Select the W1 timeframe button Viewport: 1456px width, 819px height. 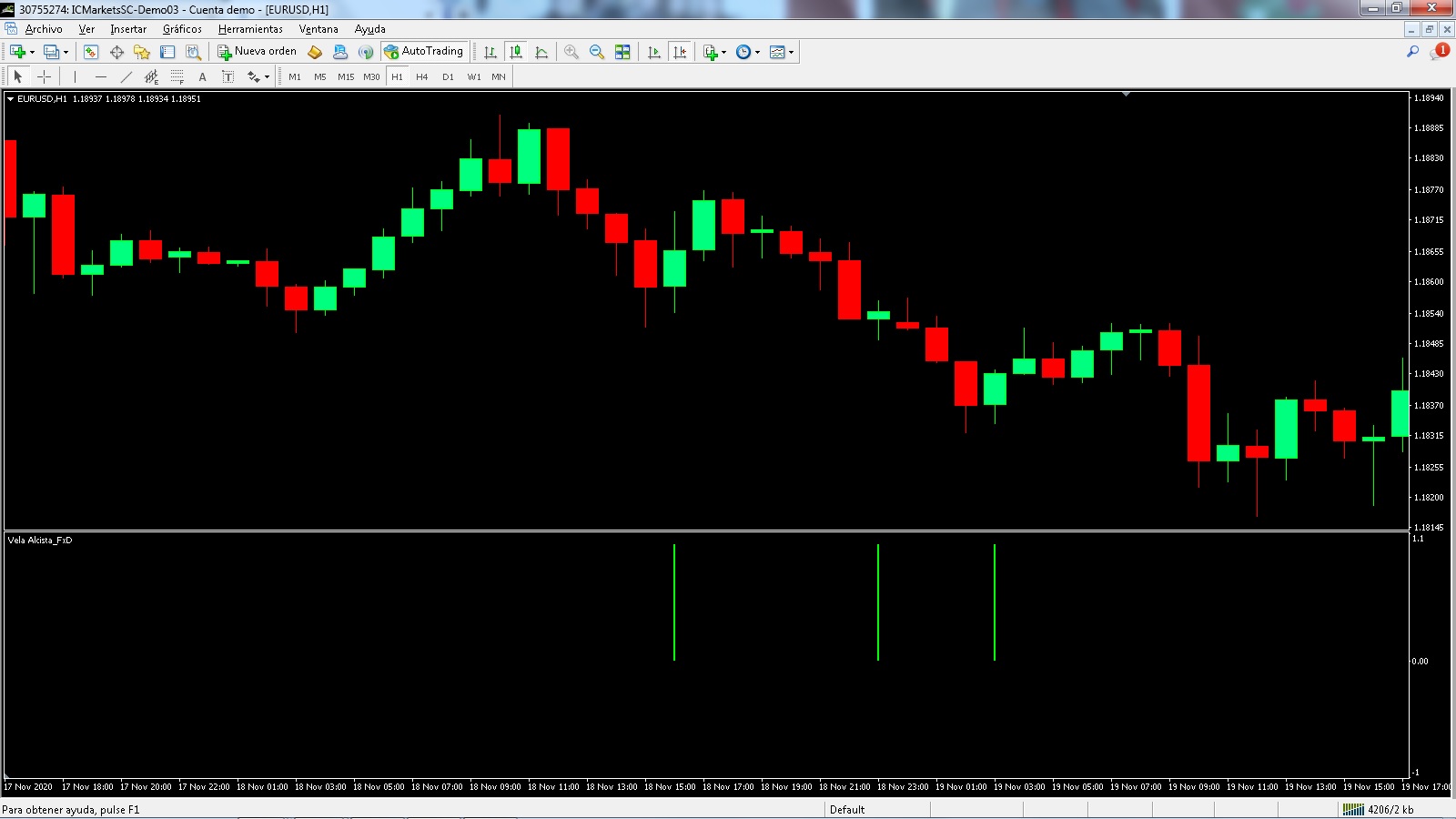[474, 76]
